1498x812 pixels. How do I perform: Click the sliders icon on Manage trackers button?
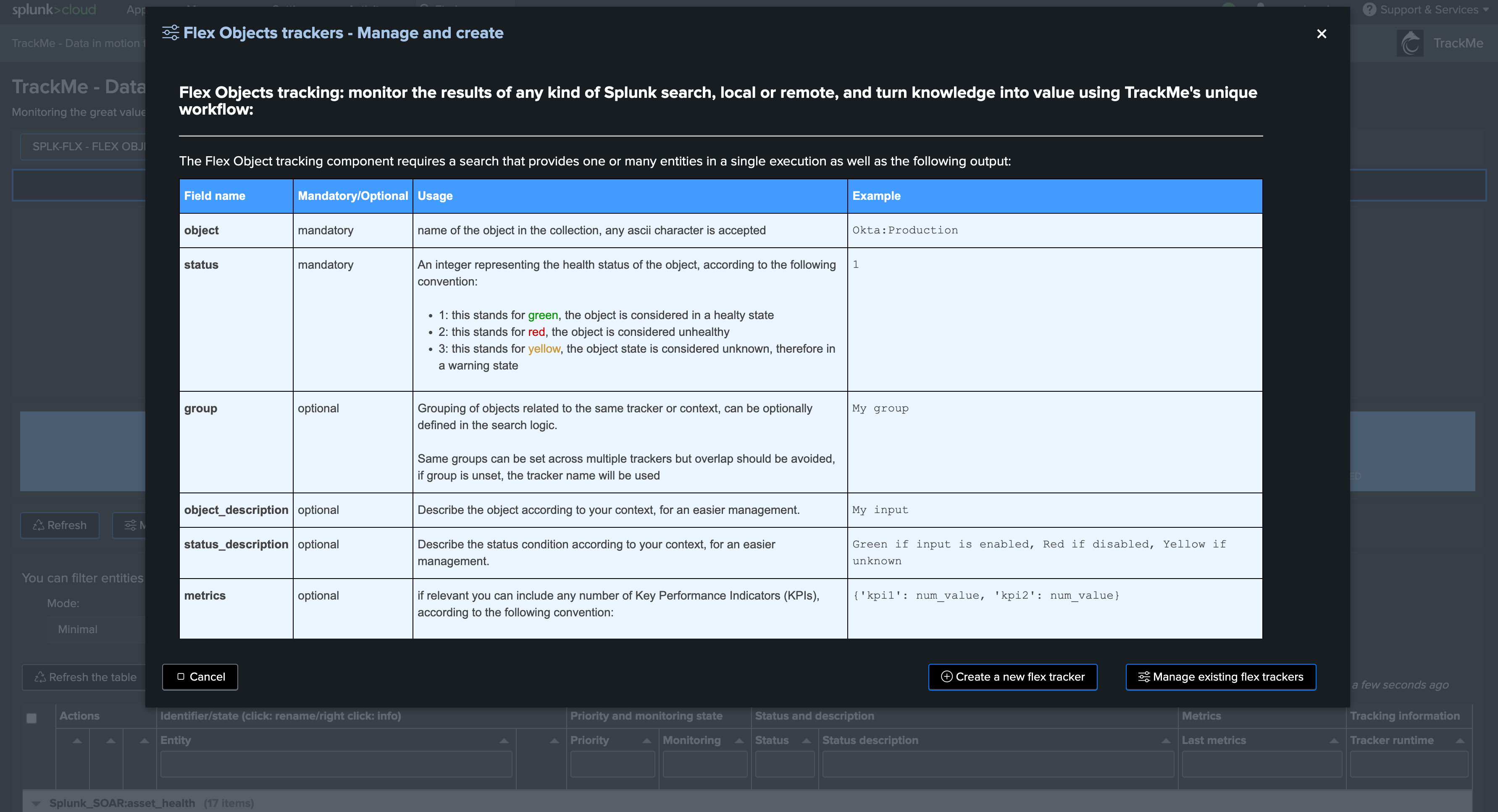(x=1144, y=676)
